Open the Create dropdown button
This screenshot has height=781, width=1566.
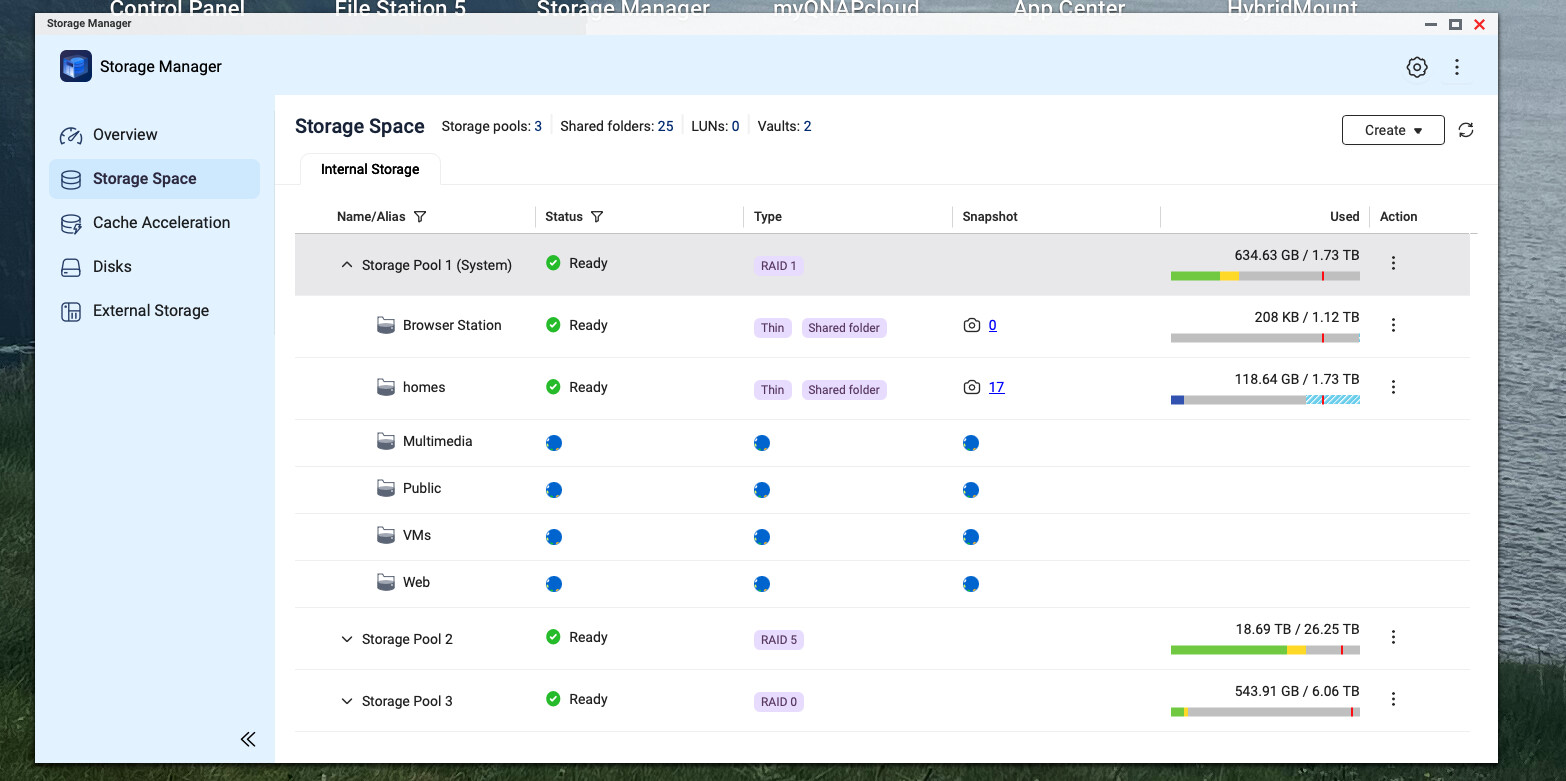(x=1392, y=130)
